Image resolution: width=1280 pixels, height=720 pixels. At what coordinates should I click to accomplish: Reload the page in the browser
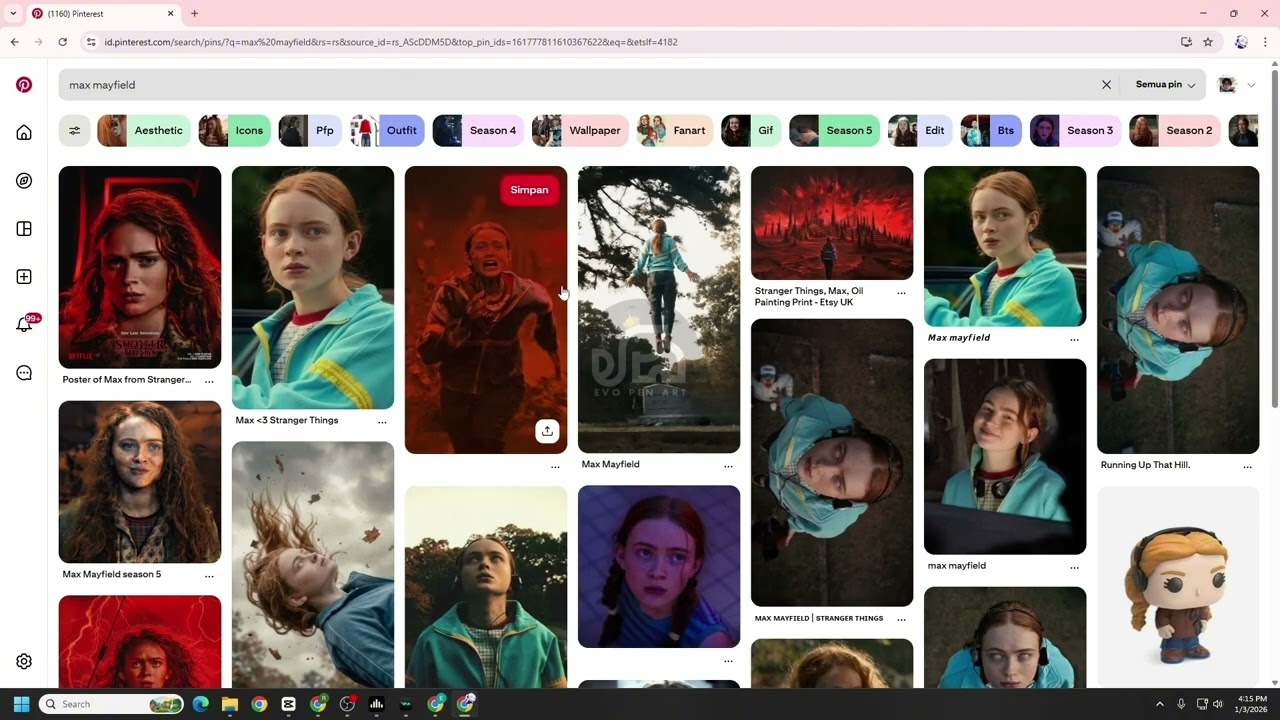62,42
